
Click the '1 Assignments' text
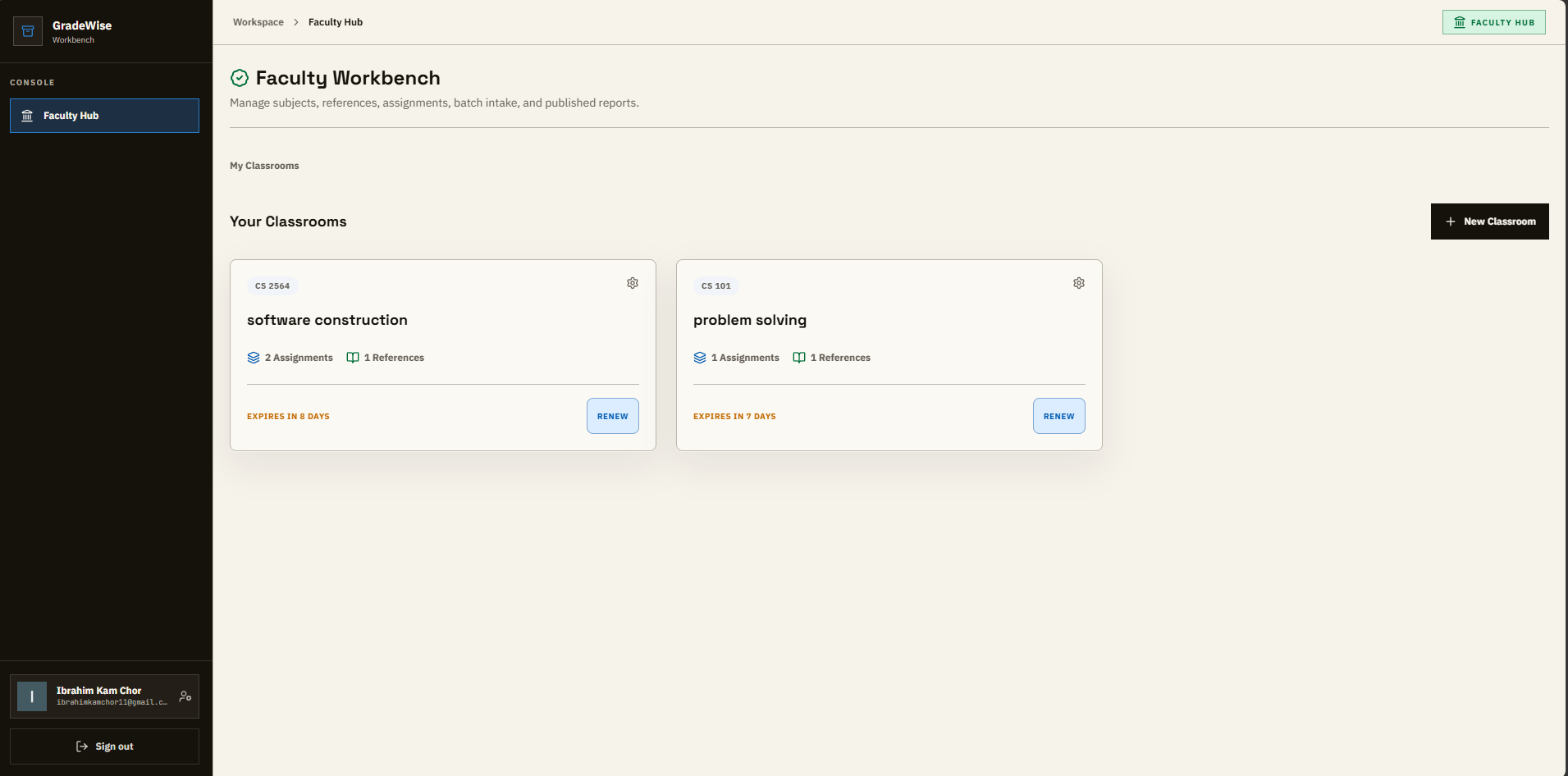point(745,358)
